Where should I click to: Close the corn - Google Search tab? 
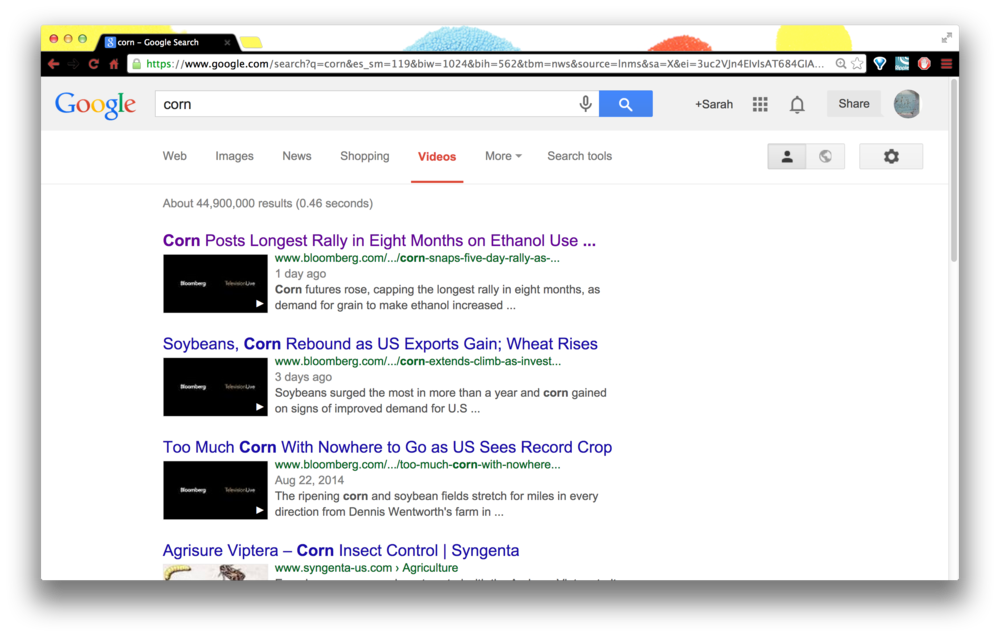pos(227,42)
